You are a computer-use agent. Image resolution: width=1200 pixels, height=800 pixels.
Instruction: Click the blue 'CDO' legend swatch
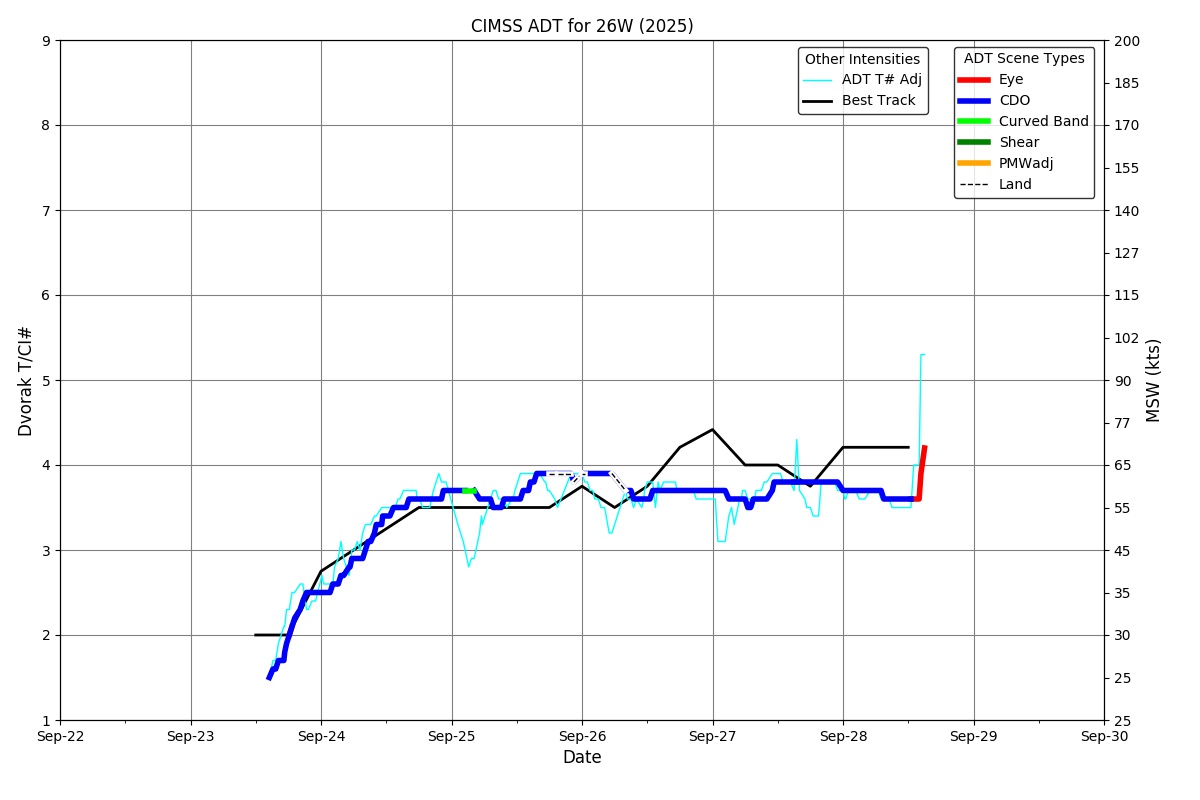[974, 101]
